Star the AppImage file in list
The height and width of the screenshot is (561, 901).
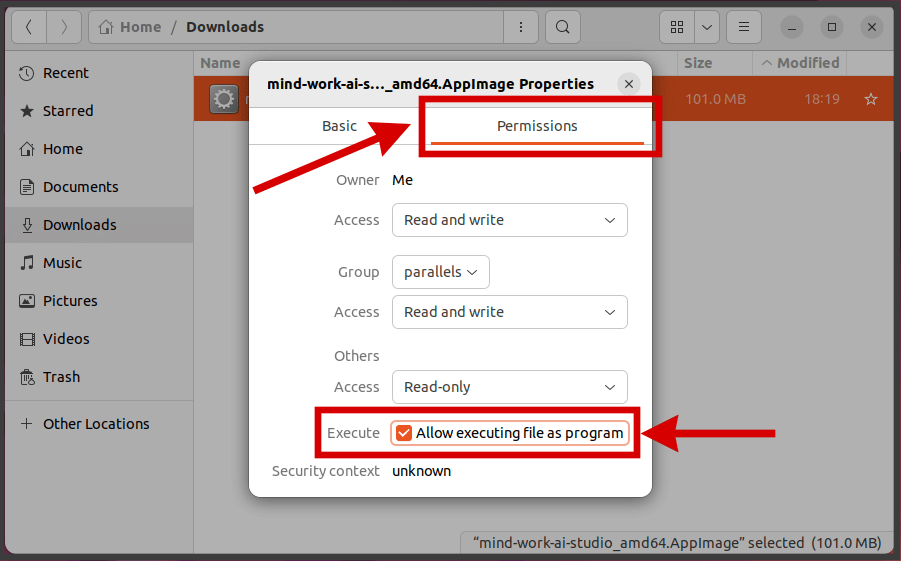(x=870, y=99)
